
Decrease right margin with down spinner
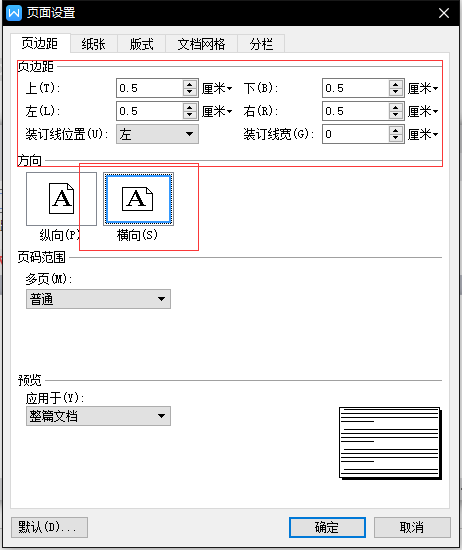(396, 115)
